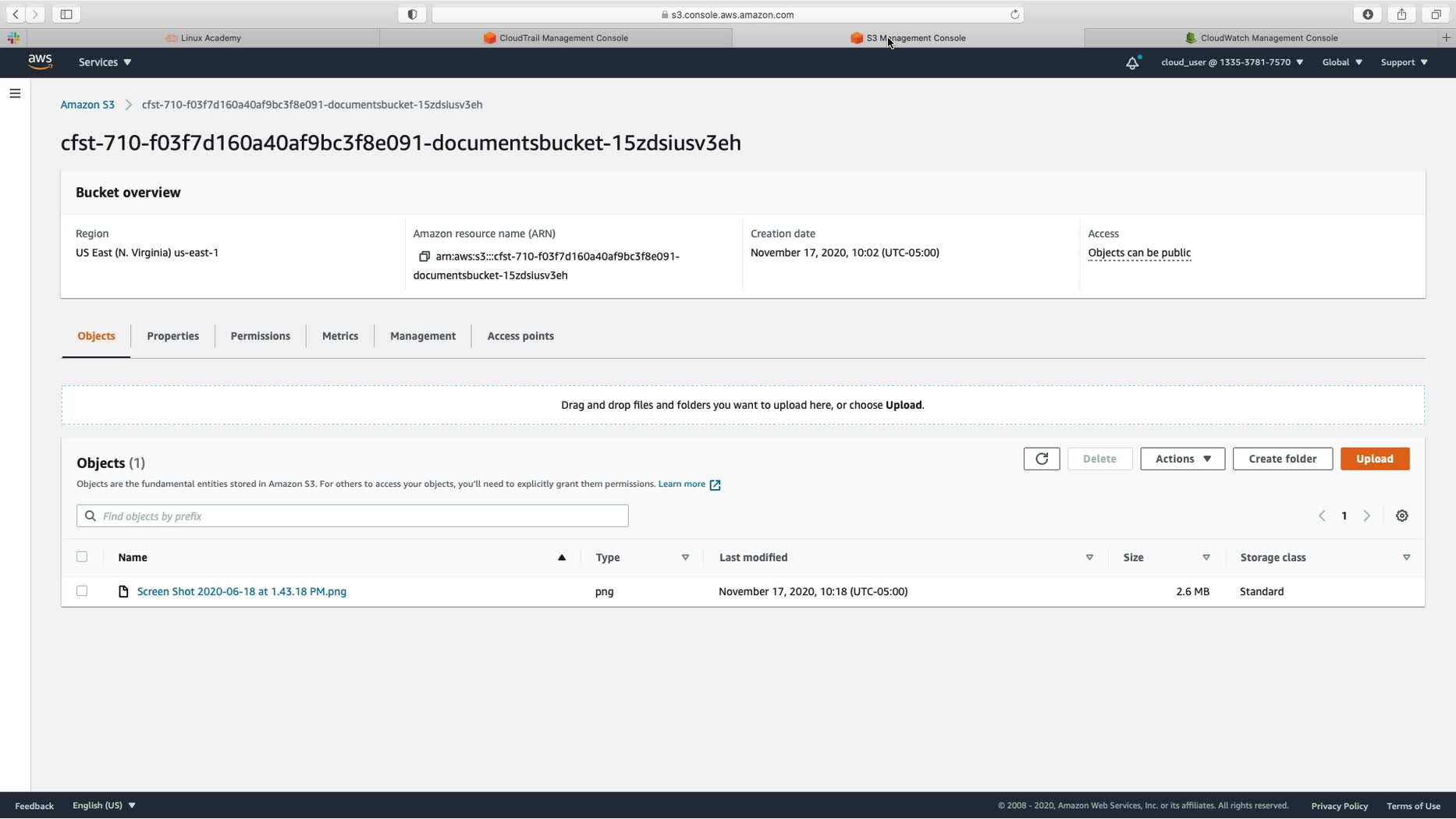
Task: Open the Global region dropdown
Action: pos(1342,62)
